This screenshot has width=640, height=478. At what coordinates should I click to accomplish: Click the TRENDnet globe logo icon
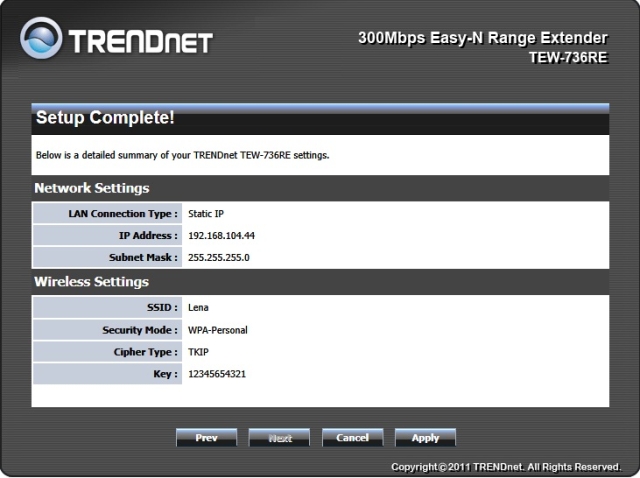pyautogui.click(x=42, y=43)
